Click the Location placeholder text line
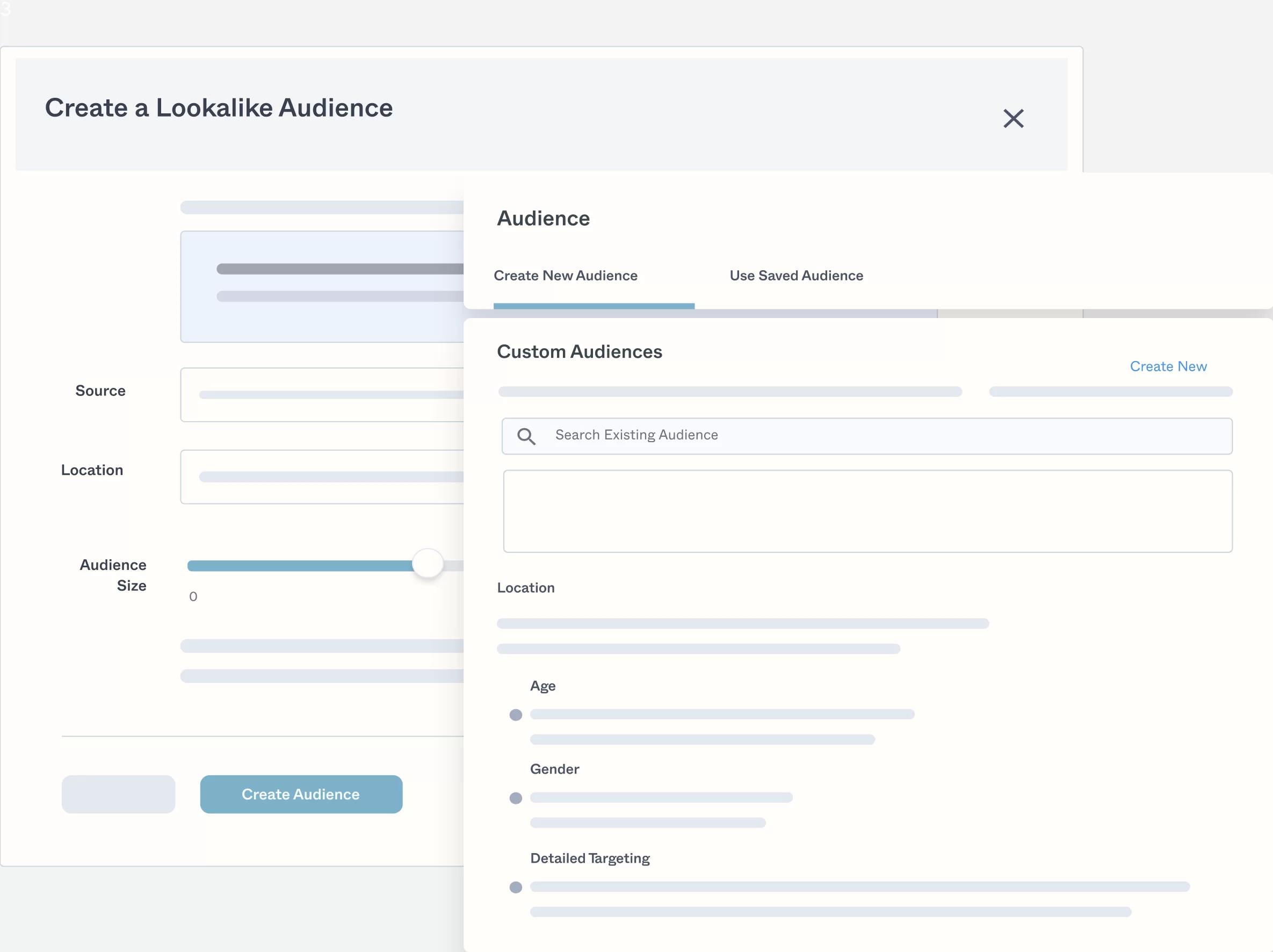 742,624
